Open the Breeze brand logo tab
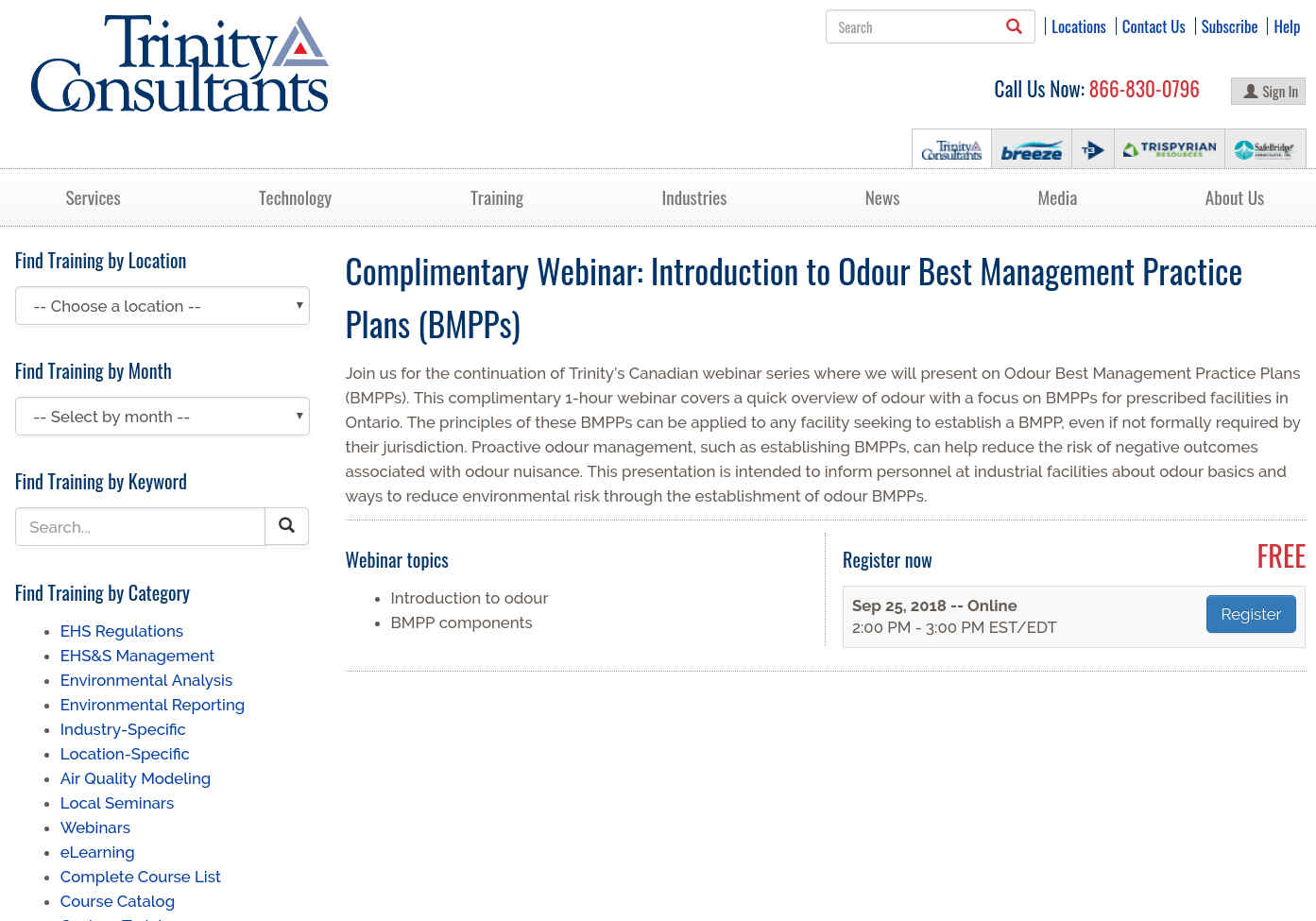This screenshot has width=1316, height=921. [x=1032, y=149]
